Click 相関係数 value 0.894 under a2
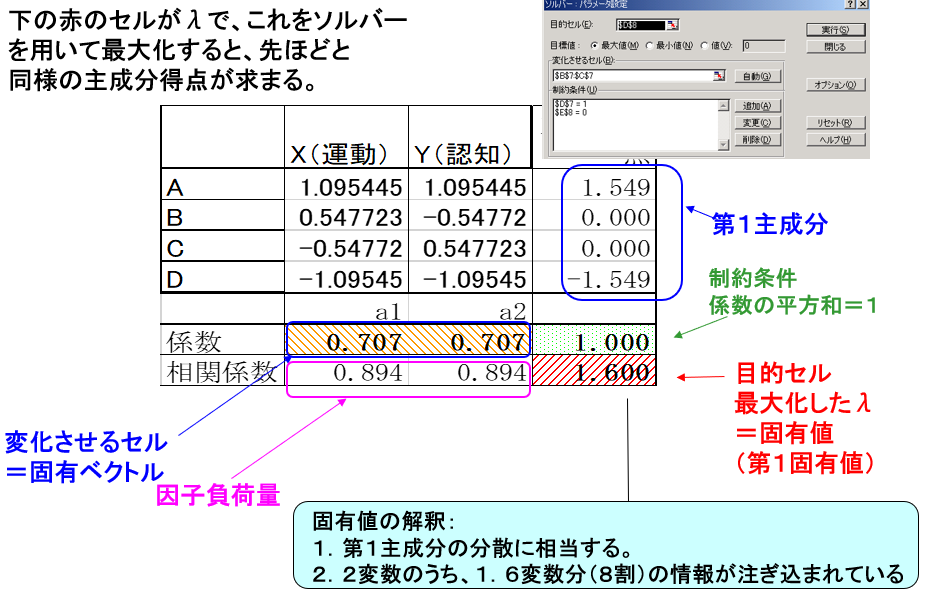Image resolution: width=925 pixels, height=593 pixels. coord(470,372)
